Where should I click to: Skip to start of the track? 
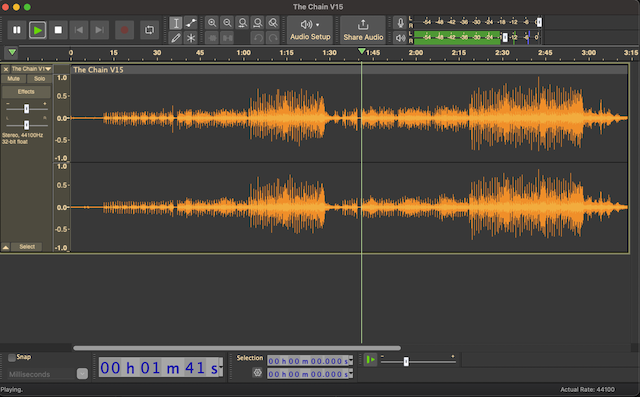click(79, 30)
